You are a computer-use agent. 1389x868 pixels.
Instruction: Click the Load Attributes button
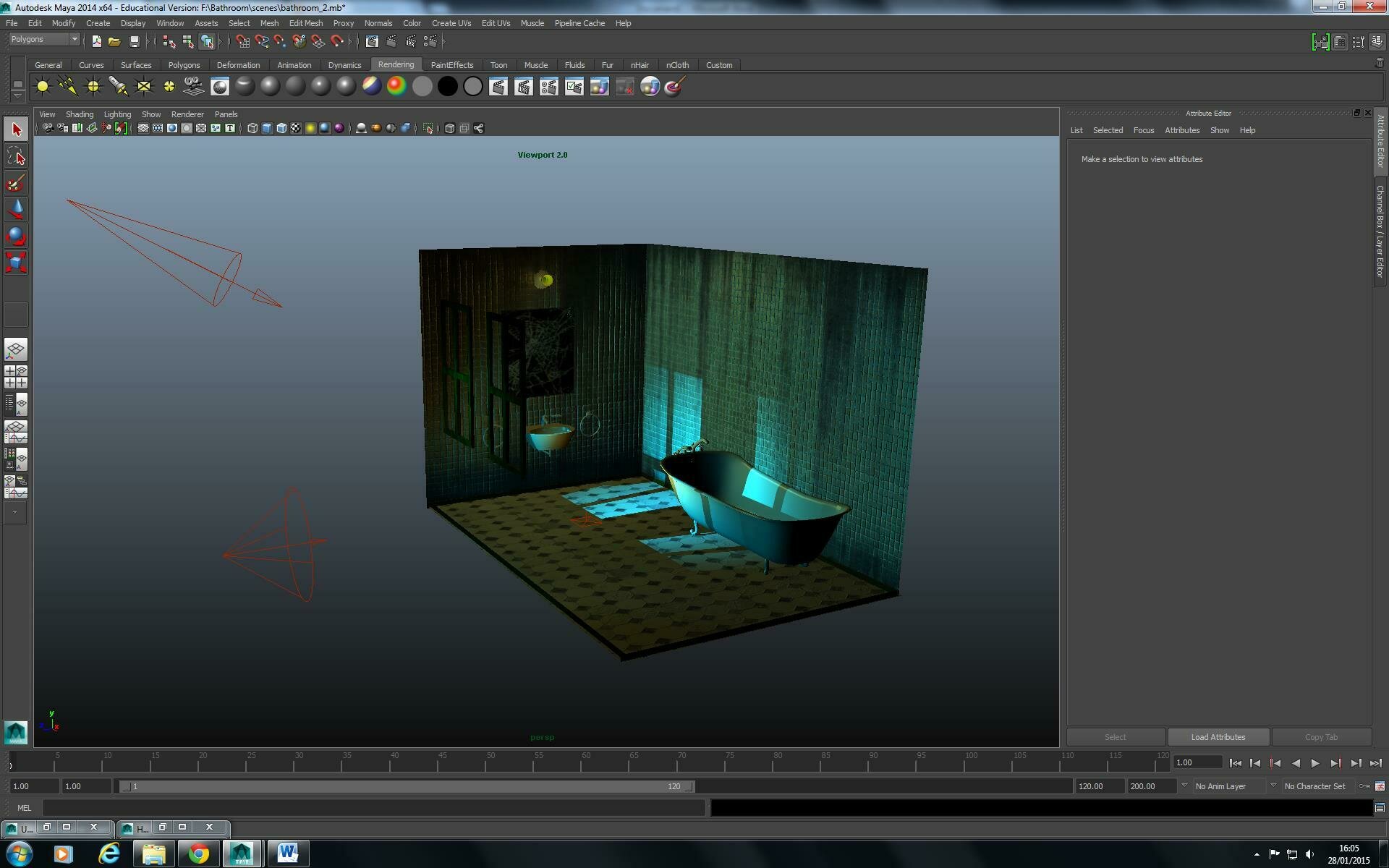point(1218,736)
